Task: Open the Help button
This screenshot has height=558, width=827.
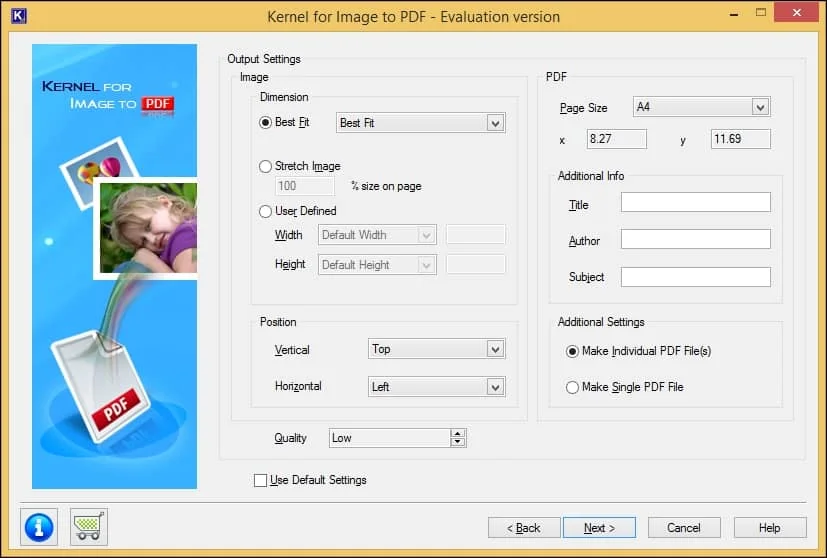Action: [x=770, y=527]
